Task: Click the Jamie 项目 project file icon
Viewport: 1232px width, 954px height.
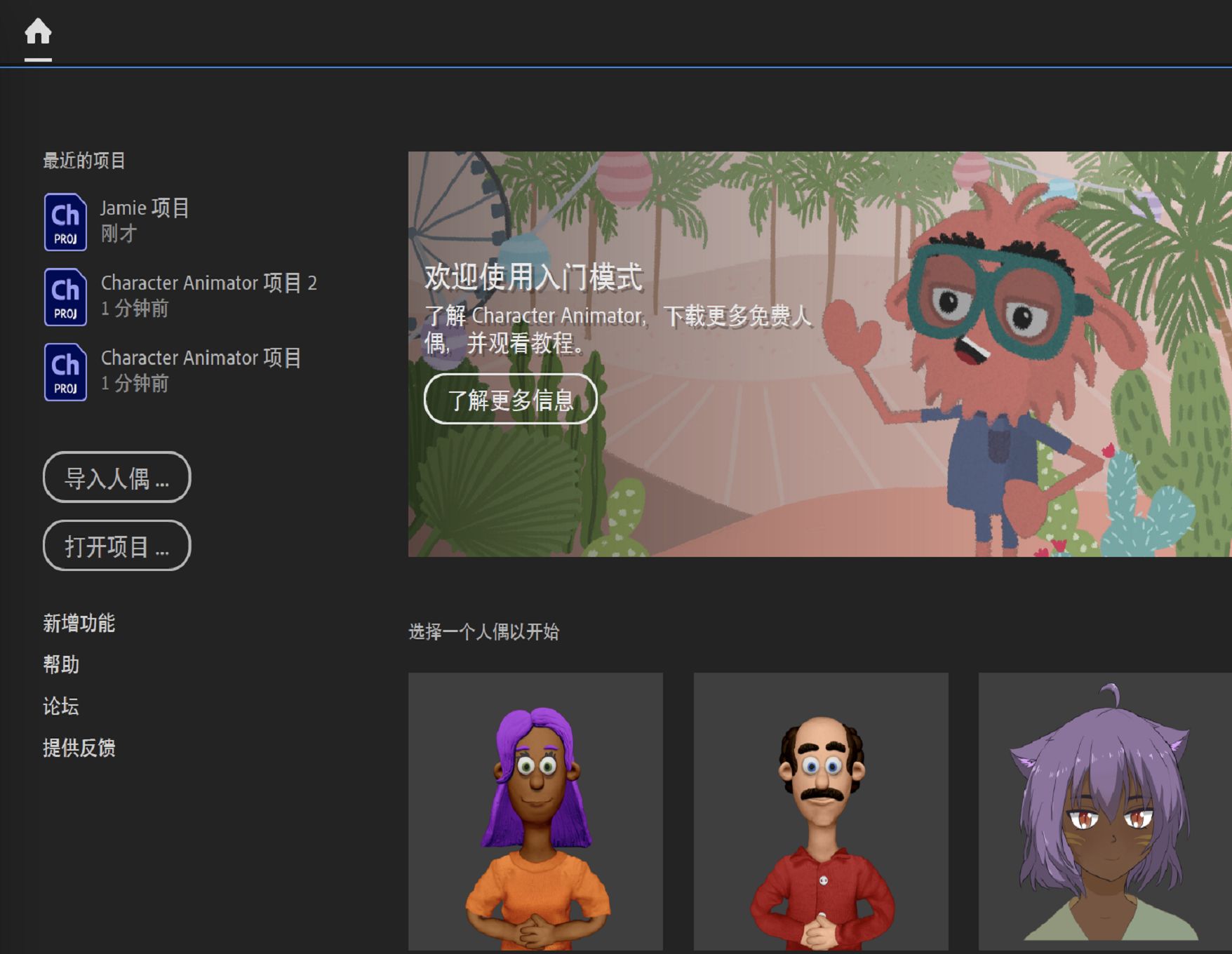Action: [x=65, y=222]
